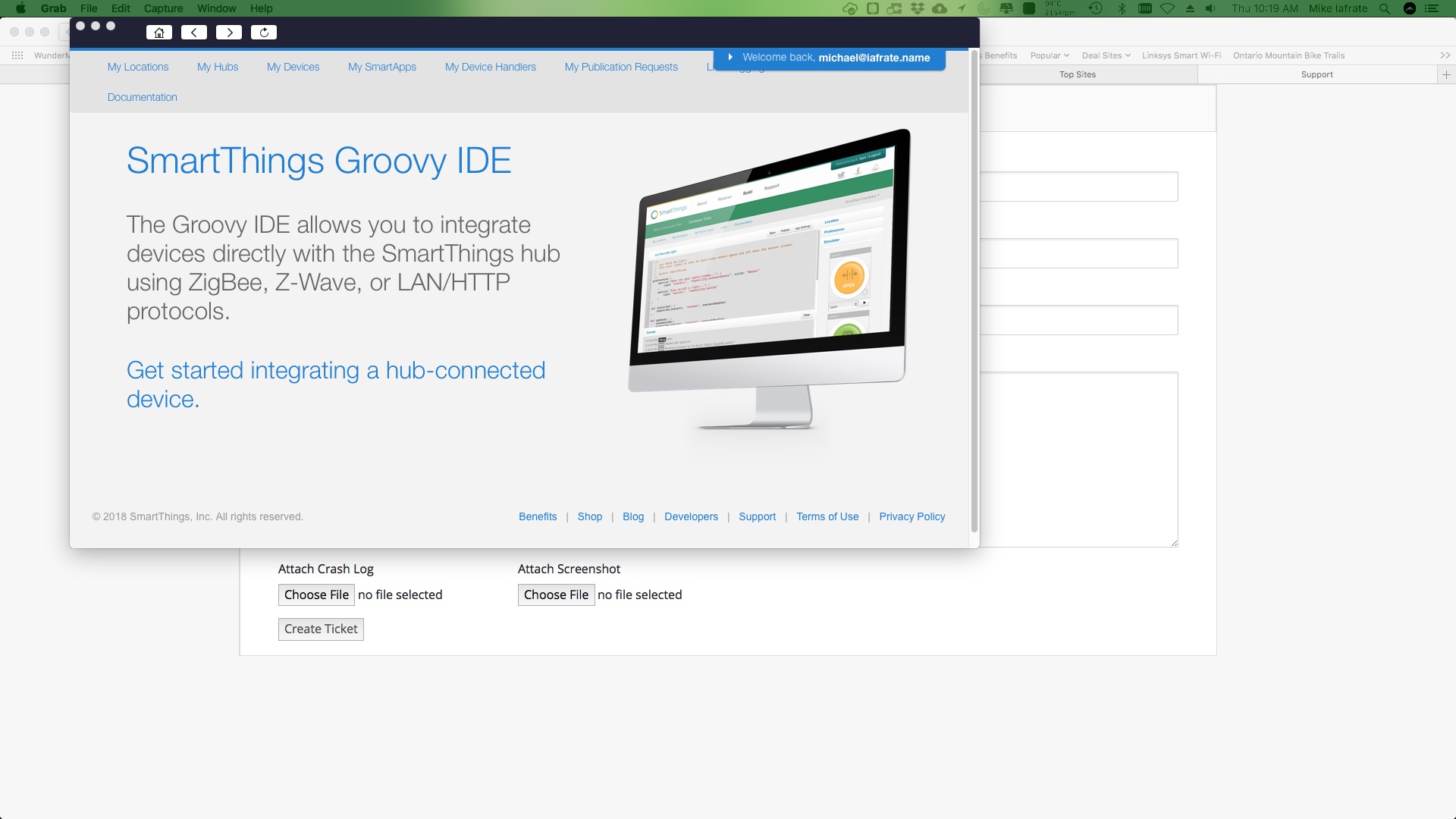Open the Support footer link
Screen dimensions: 1456x819
coord(758,516)
